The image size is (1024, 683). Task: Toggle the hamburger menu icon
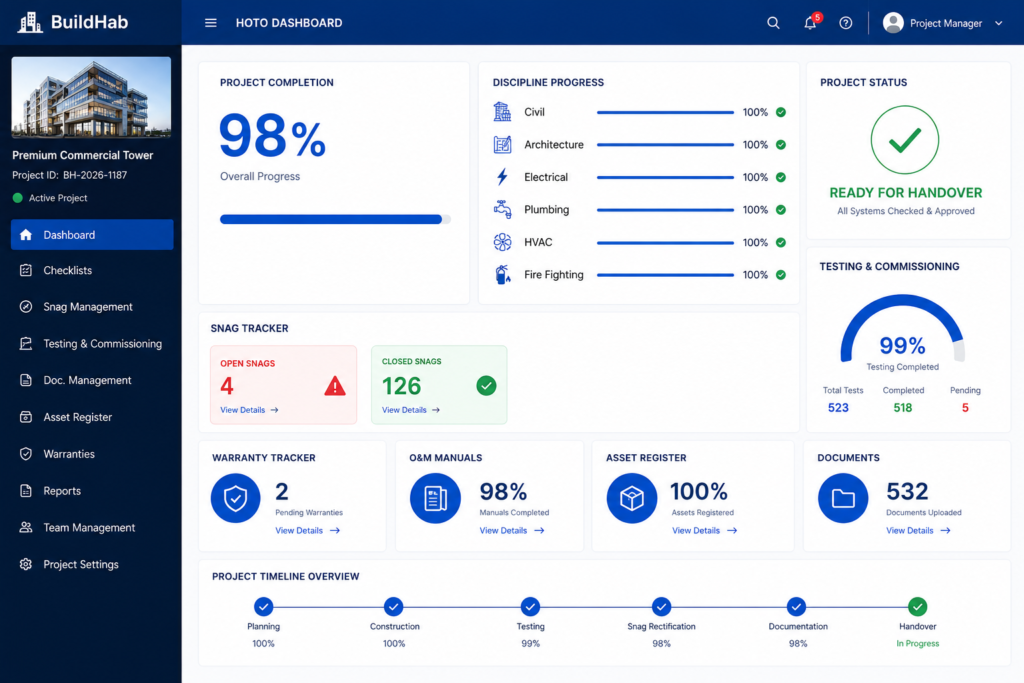point(210,23)
